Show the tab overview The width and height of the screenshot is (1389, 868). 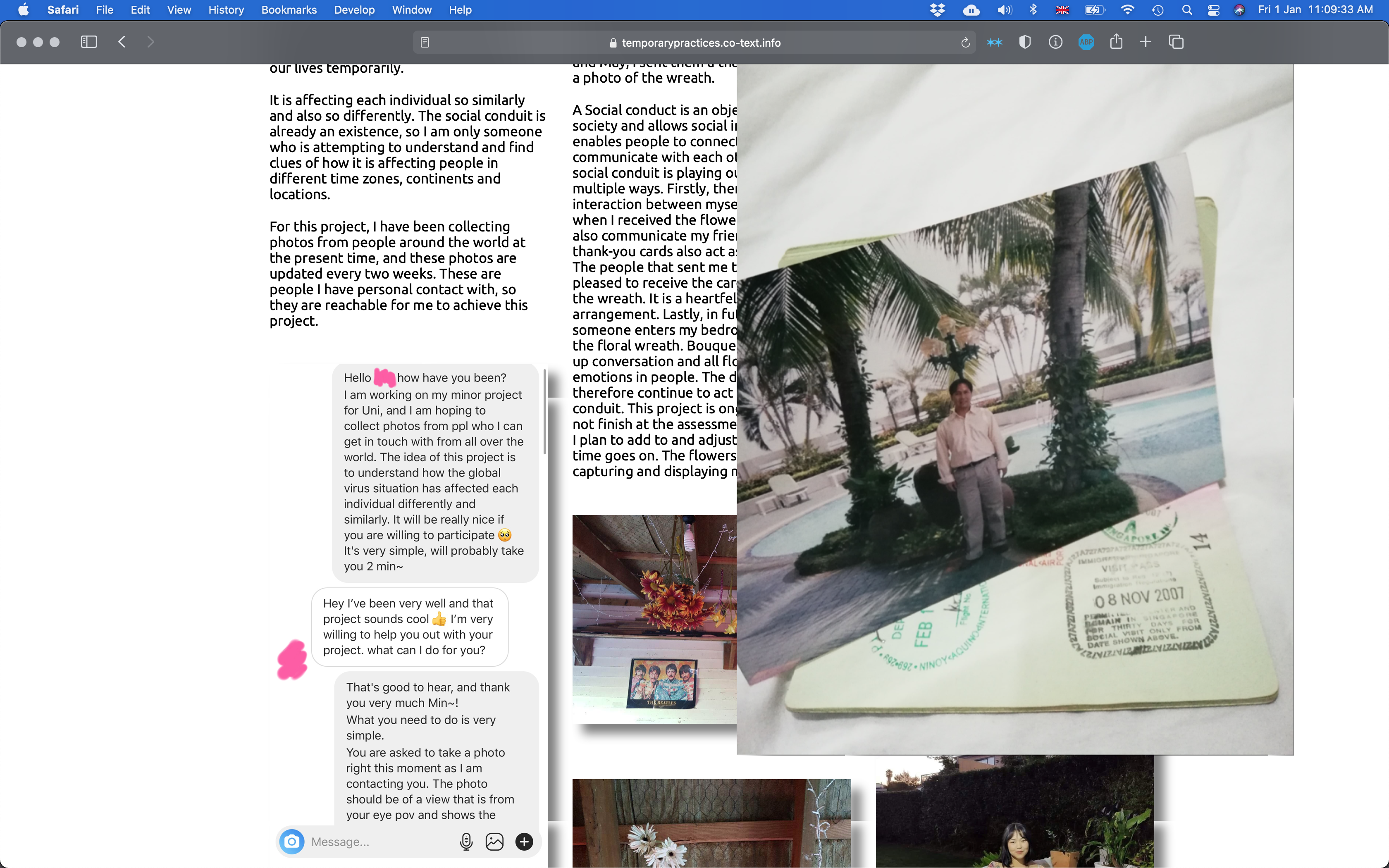pos(1176,42)
